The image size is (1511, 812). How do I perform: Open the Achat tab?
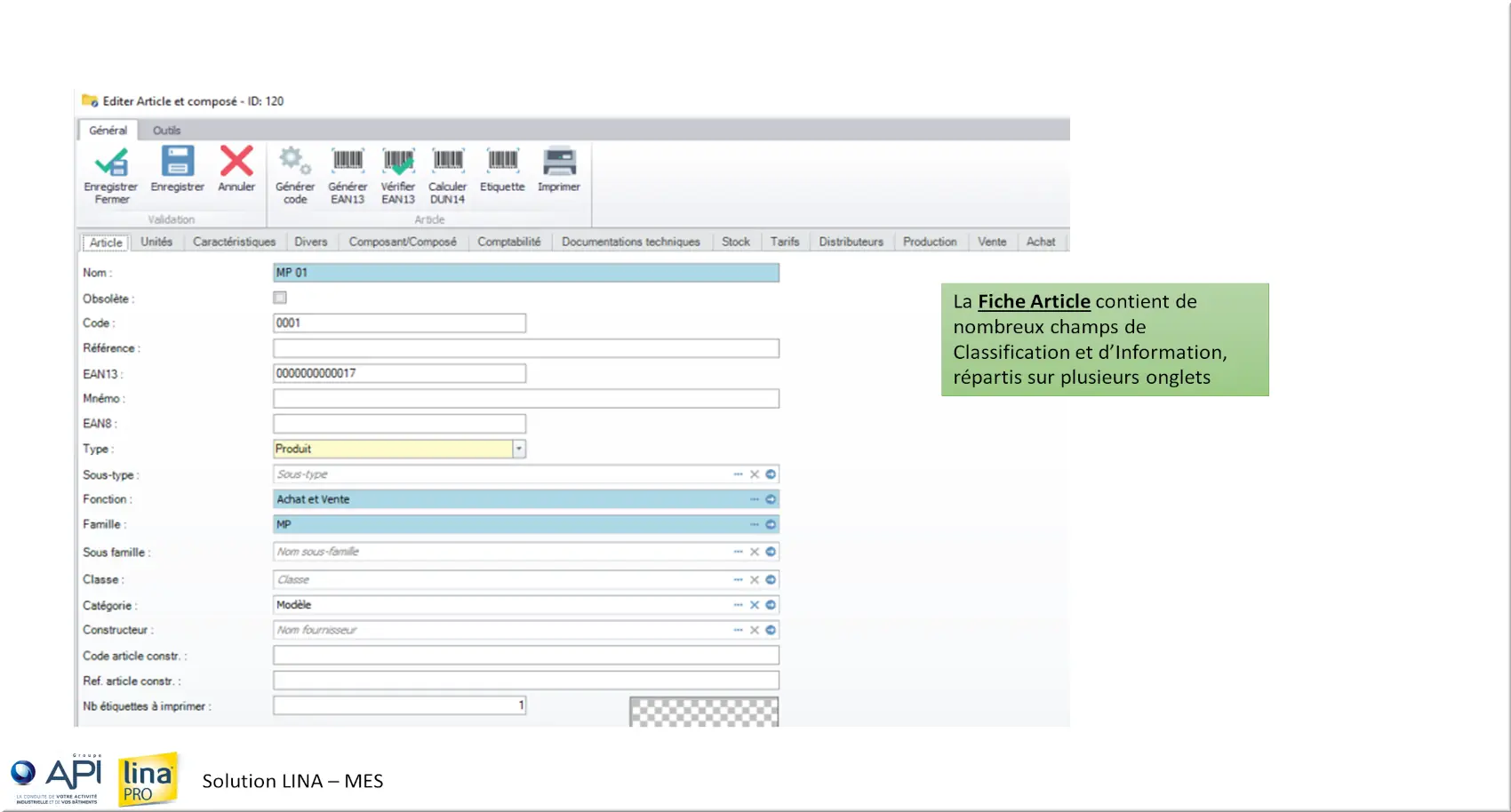pos(1041,242)
